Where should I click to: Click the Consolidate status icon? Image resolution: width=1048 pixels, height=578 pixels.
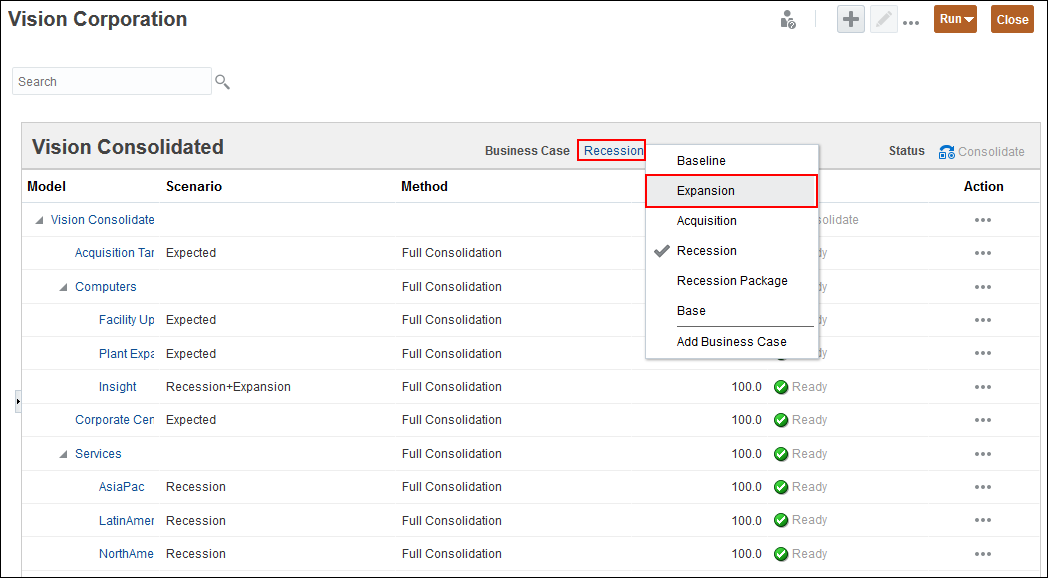pos(946,152)
